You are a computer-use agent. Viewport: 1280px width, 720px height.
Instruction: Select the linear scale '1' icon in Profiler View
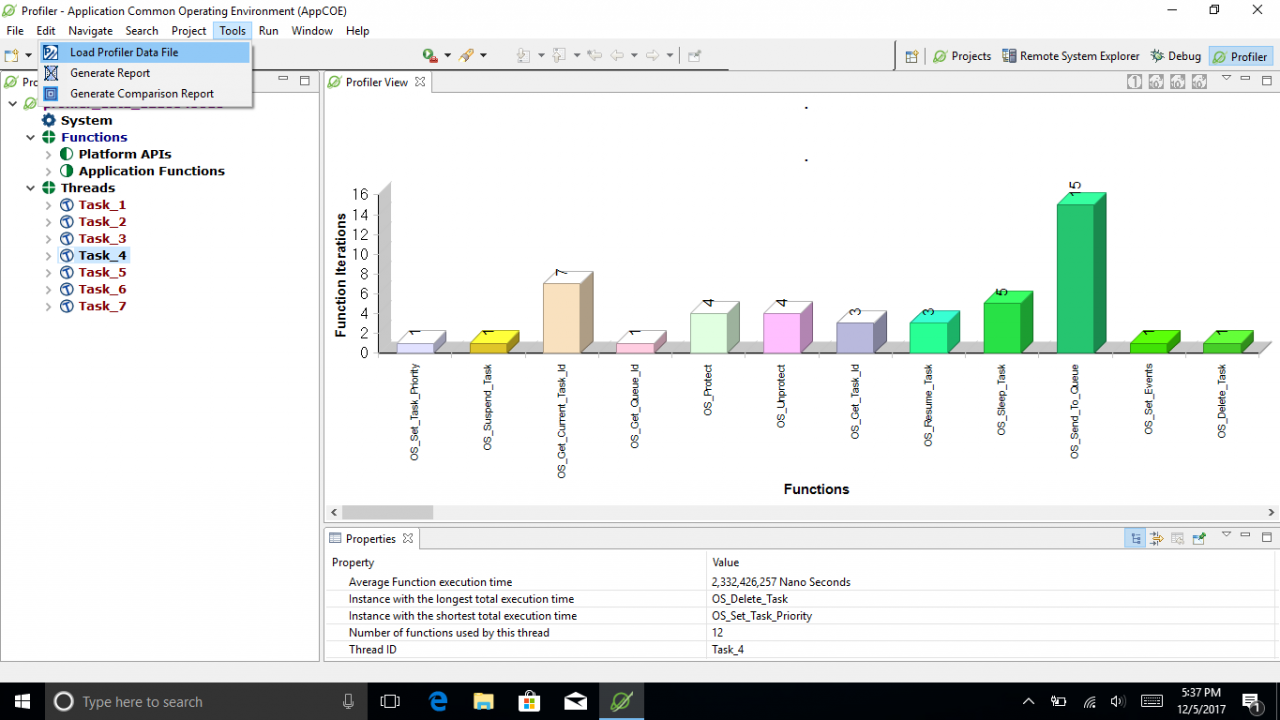coord(1134,81)
